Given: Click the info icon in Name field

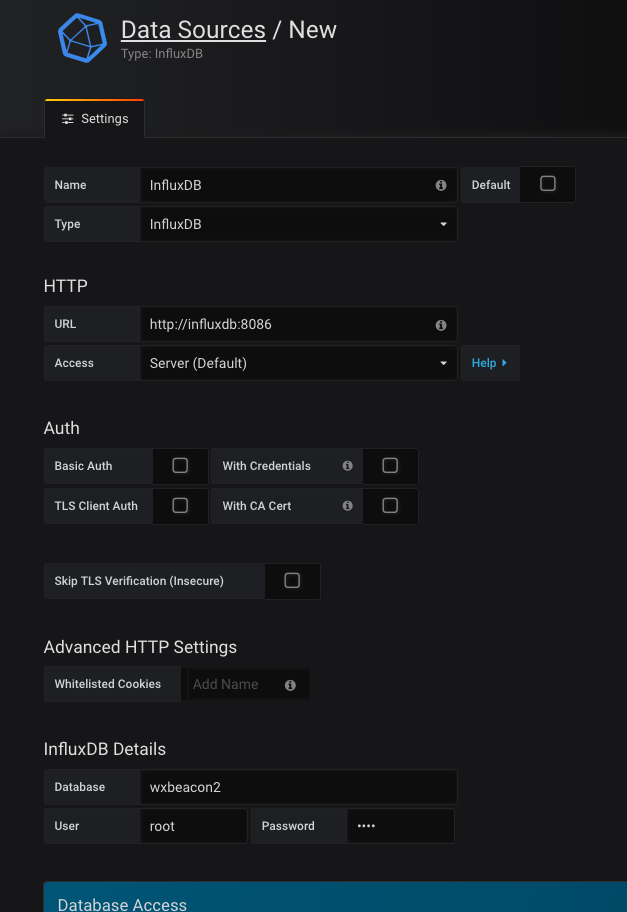Looking at the screenshot, I should point(441,186).
